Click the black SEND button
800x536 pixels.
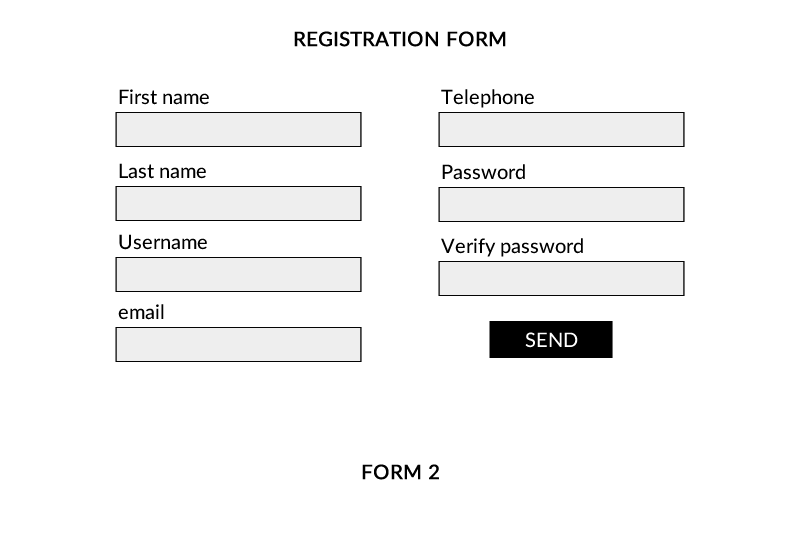pos(551,340)
